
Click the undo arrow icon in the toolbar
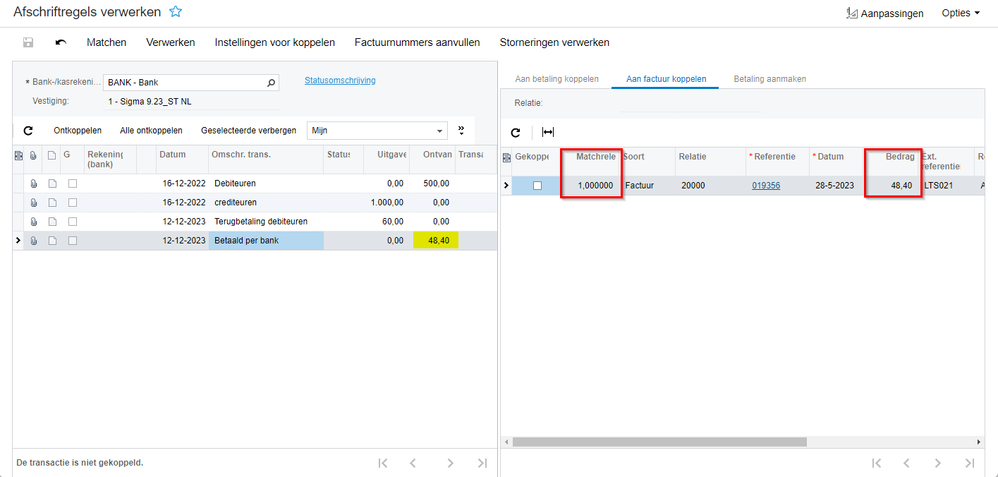pos(61,43)
